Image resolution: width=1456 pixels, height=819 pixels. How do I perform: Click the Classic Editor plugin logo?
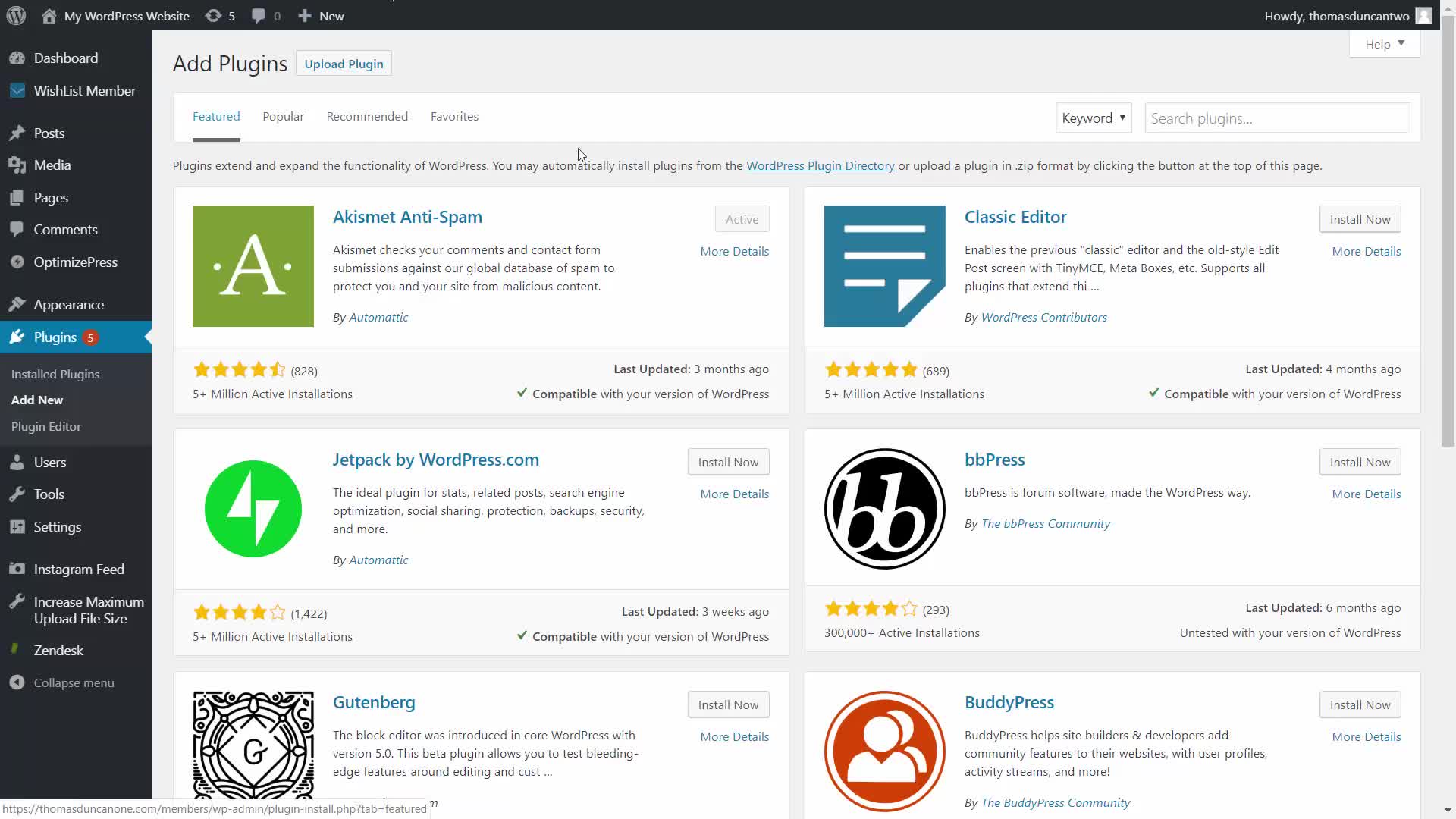click(x=885, y=266)
